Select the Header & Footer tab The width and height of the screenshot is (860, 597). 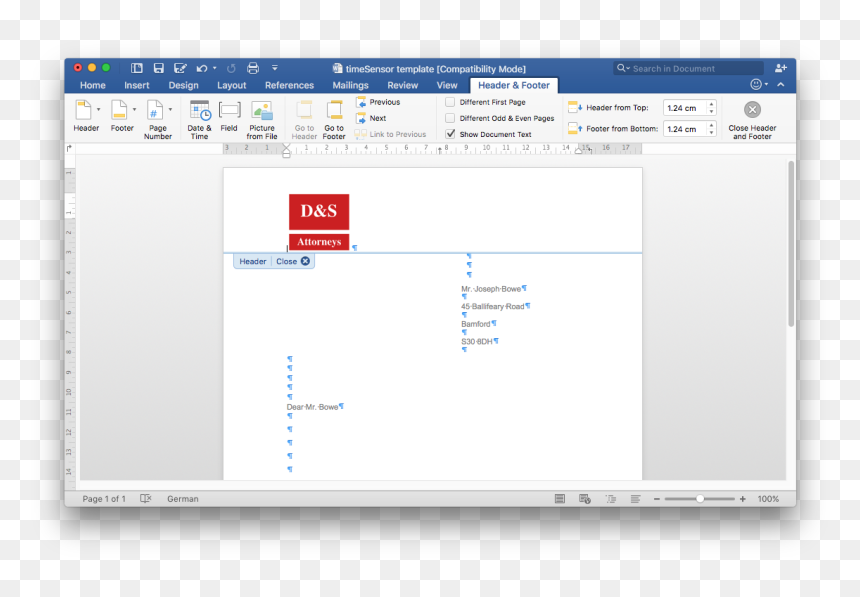(x=514, y=85)
